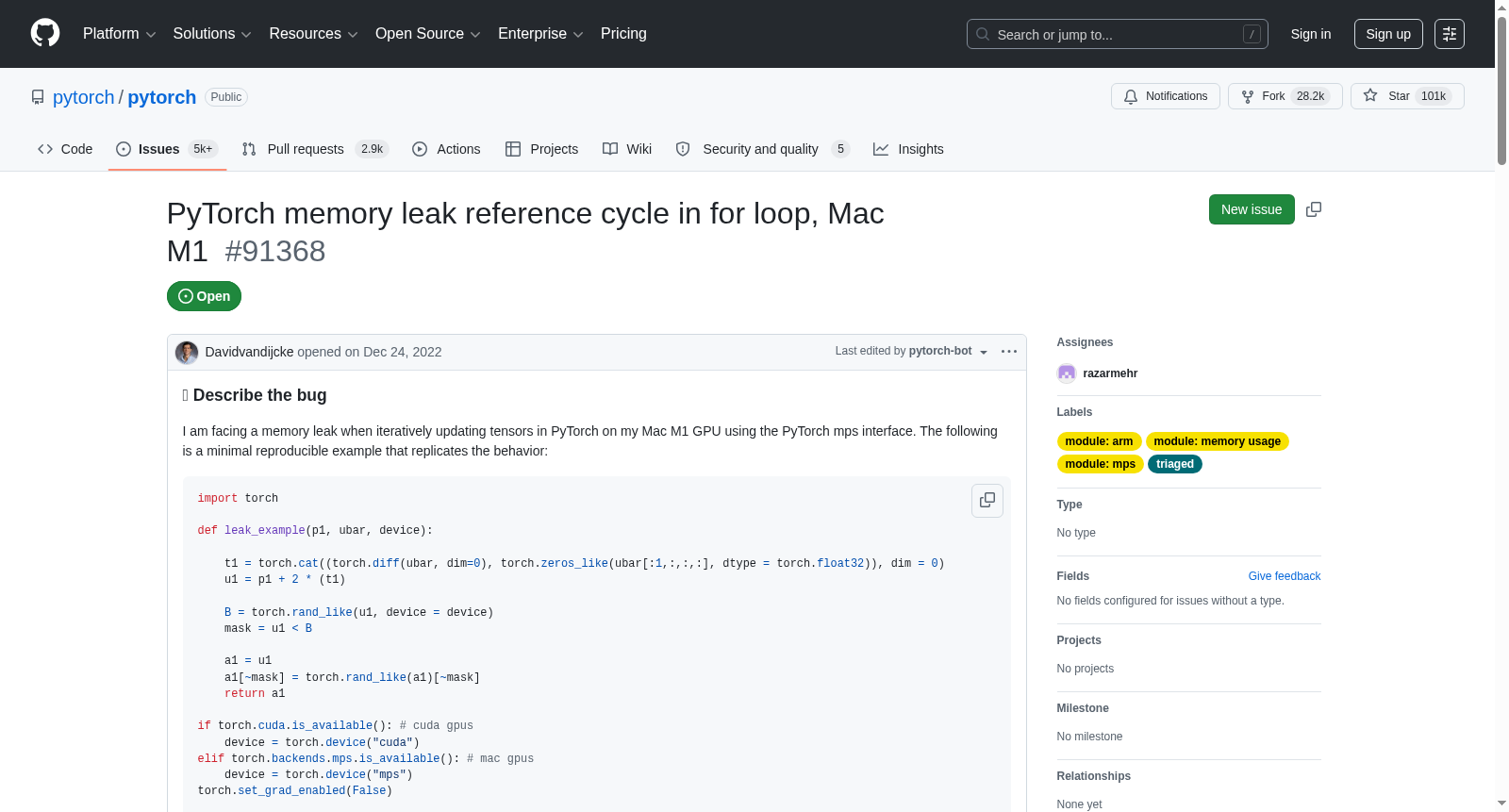Expand the Platform menu
Screen dimensions: 1509x812
(119, 34)
